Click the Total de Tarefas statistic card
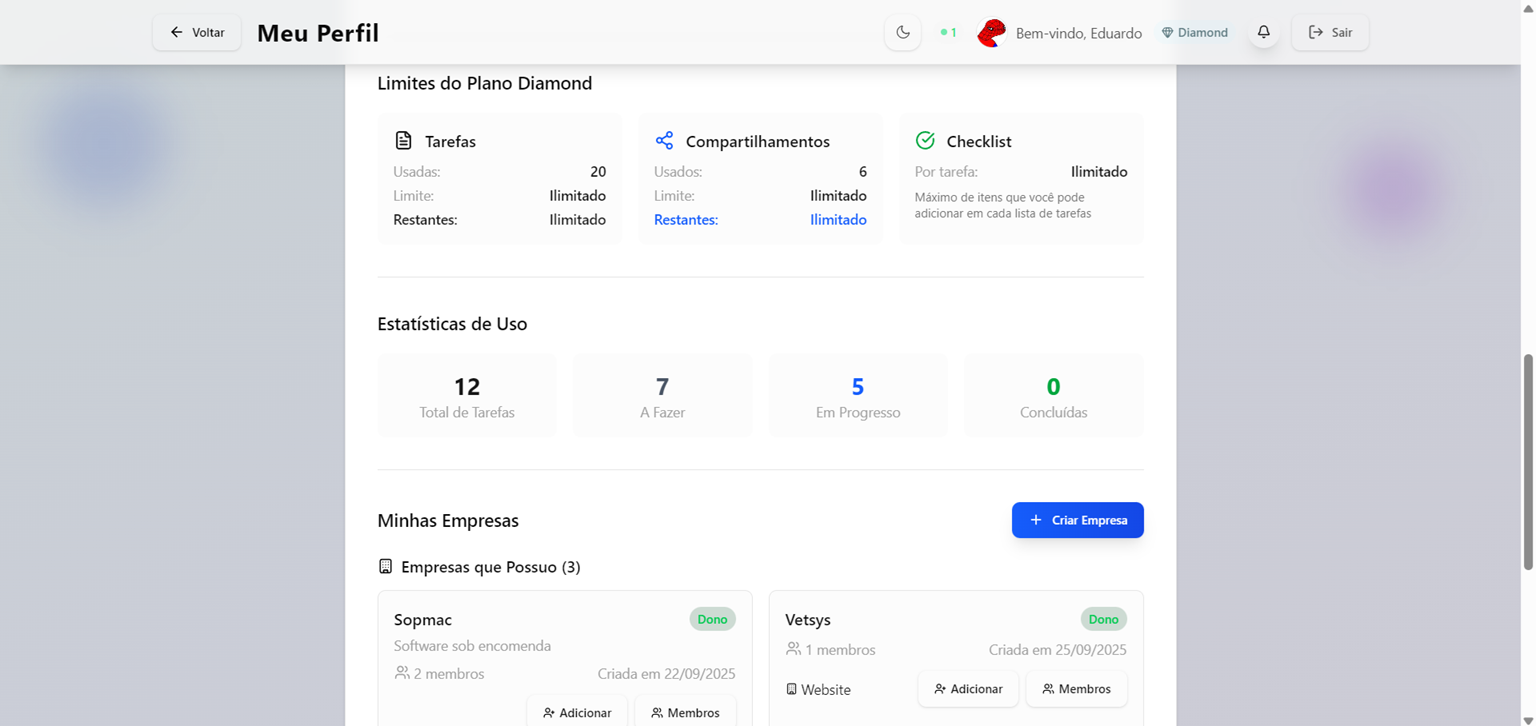Screen dimensions: 1536x726 467,396
